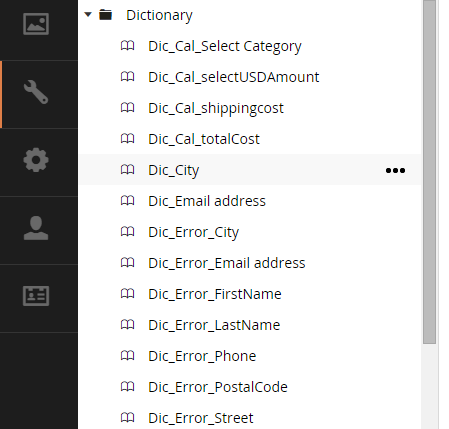
Task: Click the Dictionary folder label
Action: 159,15
